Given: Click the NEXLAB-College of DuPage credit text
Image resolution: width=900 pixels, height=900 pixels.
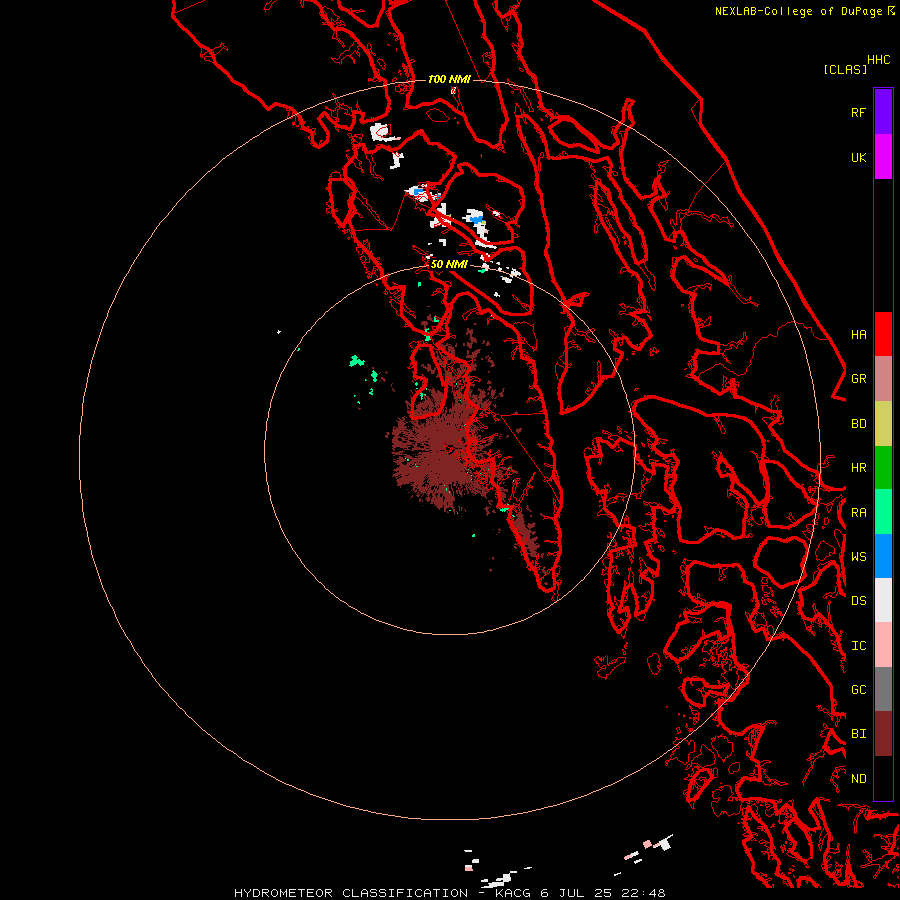Looking at the screenshot, I should pyautogui.click(x=805, y=11).
